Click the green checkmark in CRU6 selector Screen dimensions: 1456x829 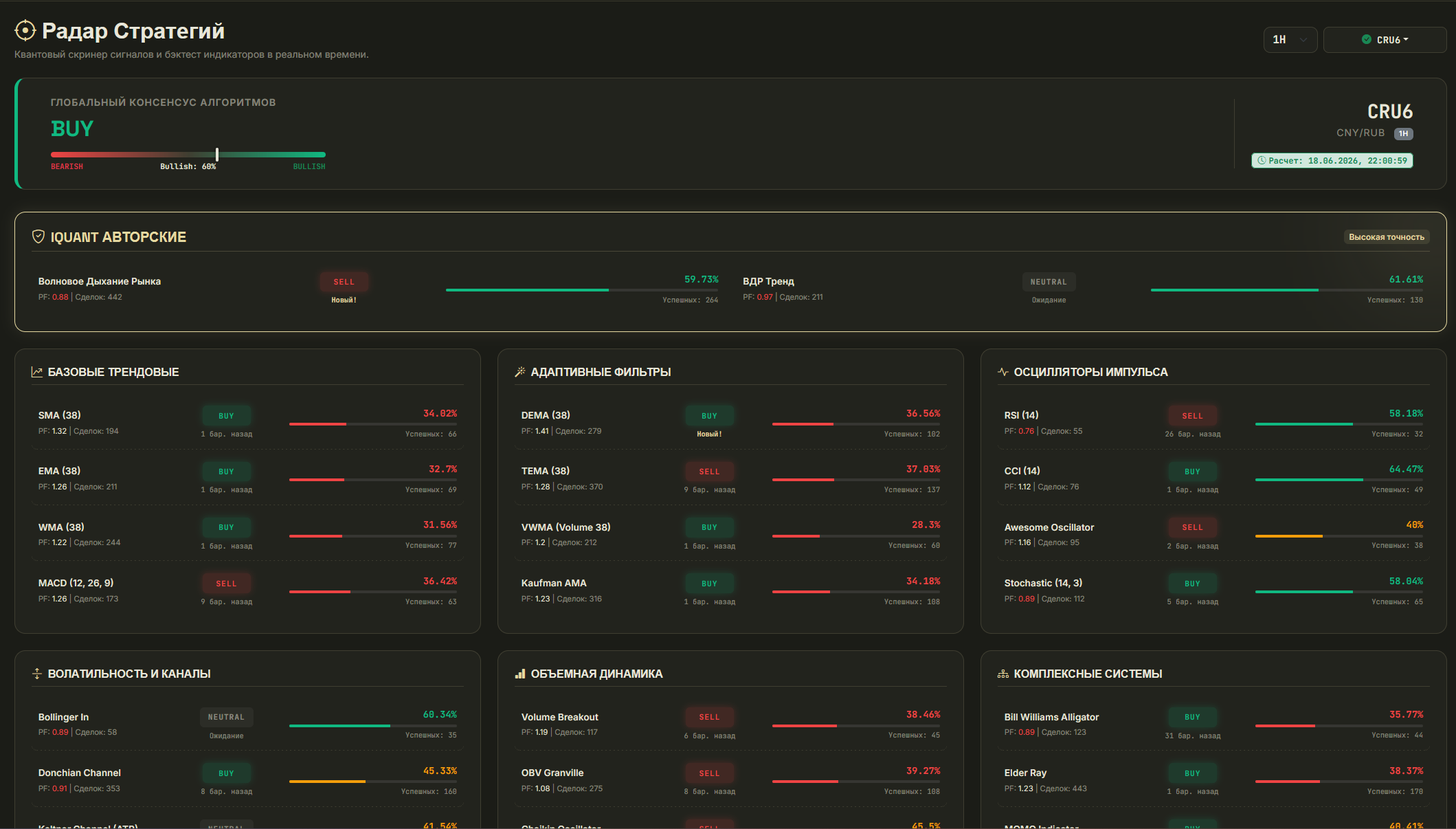click(1367, 40)
